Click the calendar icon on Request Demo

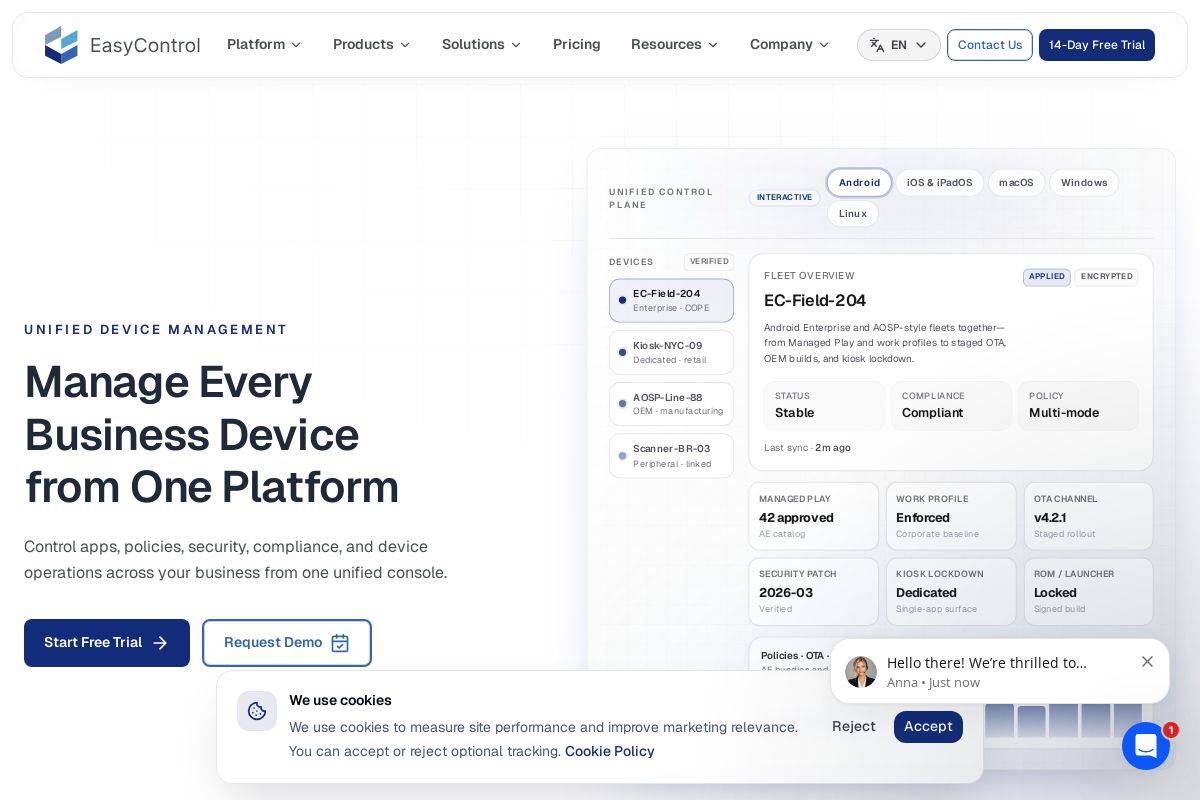click(340, 643)
